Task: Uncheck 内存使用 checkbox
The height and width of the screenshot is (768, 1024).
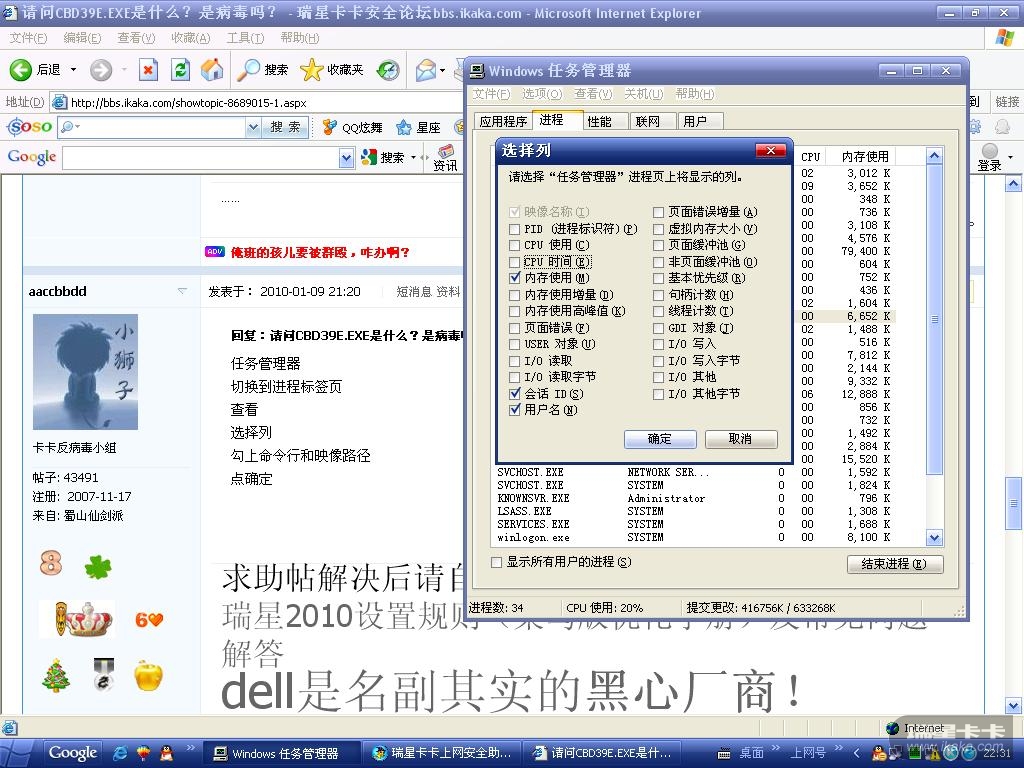Action: click(x=515, y=278)
